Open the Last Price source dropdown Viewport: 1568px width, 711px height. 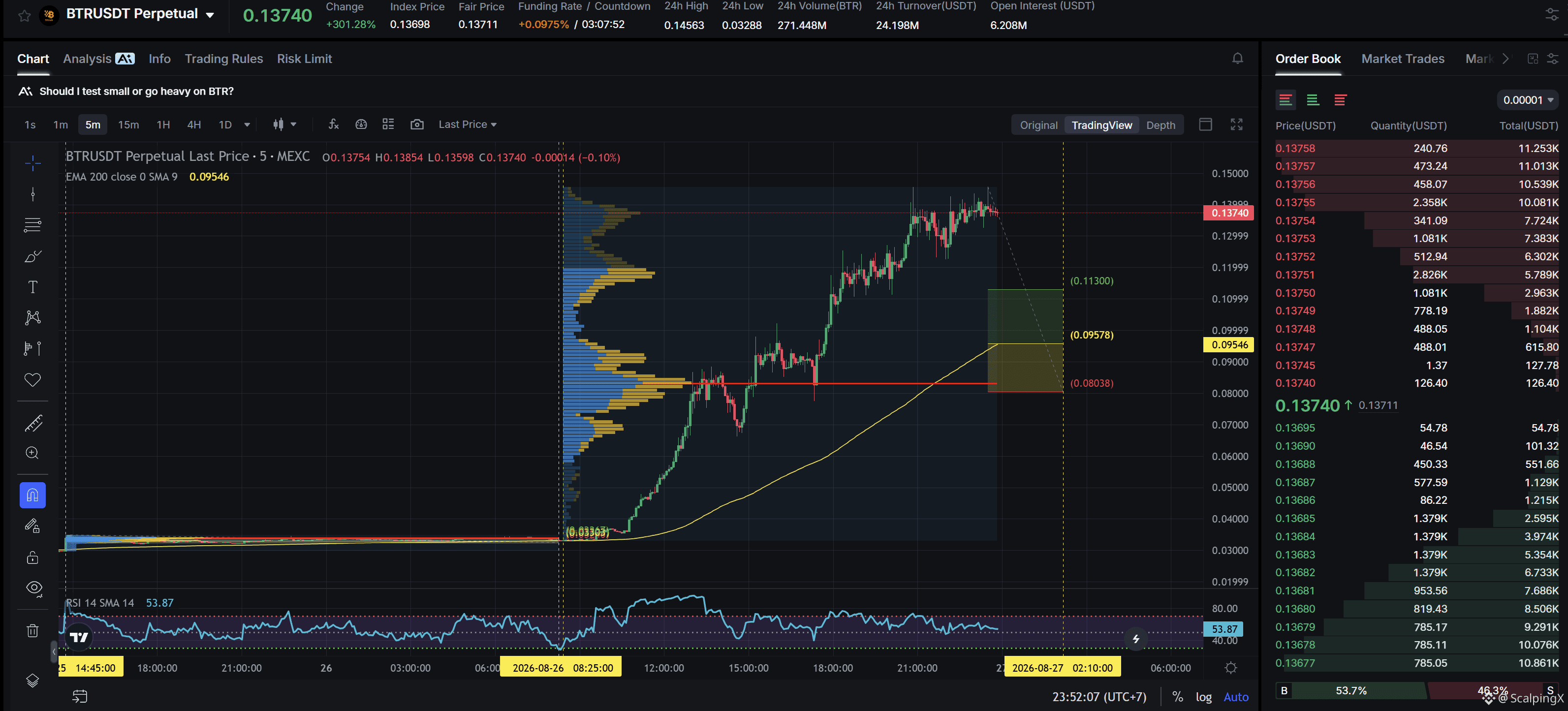(468, 124)
